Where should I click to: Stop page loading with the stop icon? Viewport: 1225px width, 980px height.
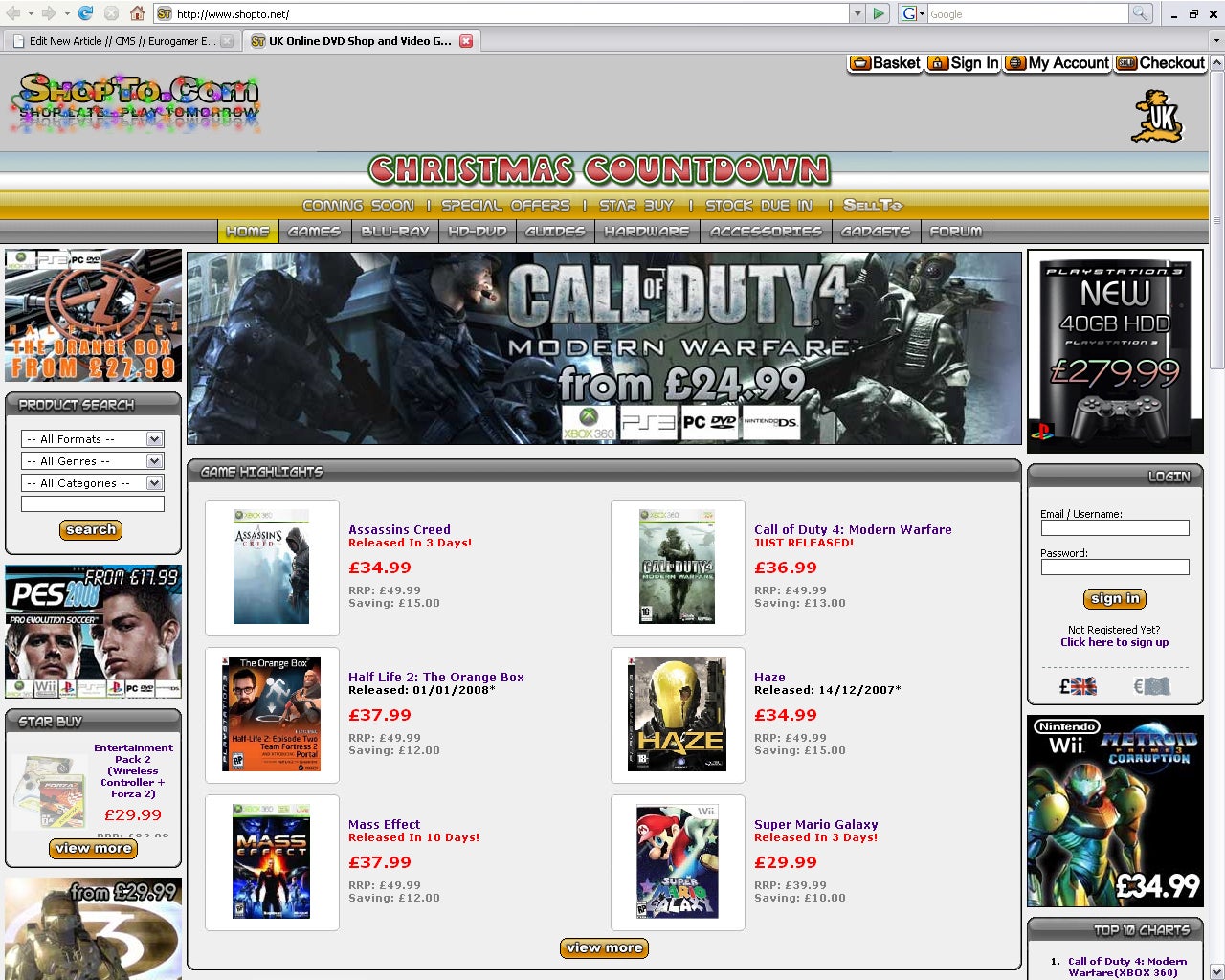coord(111,13)
